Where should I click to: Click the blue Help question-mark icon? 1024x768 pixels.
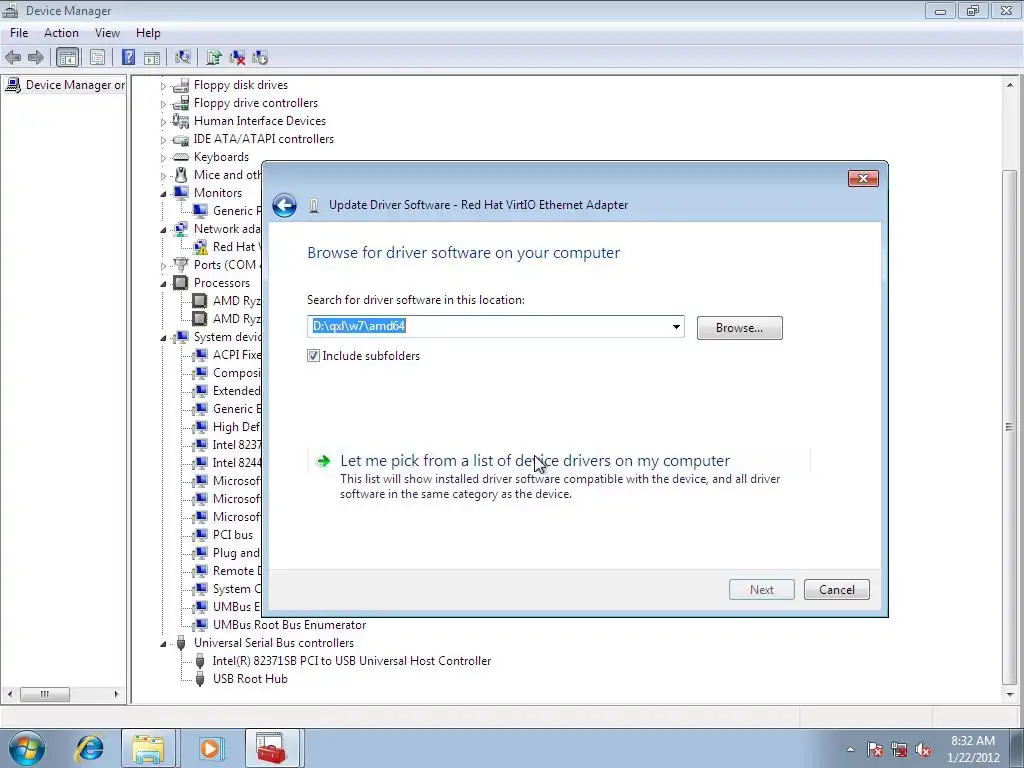coord(129,57)
